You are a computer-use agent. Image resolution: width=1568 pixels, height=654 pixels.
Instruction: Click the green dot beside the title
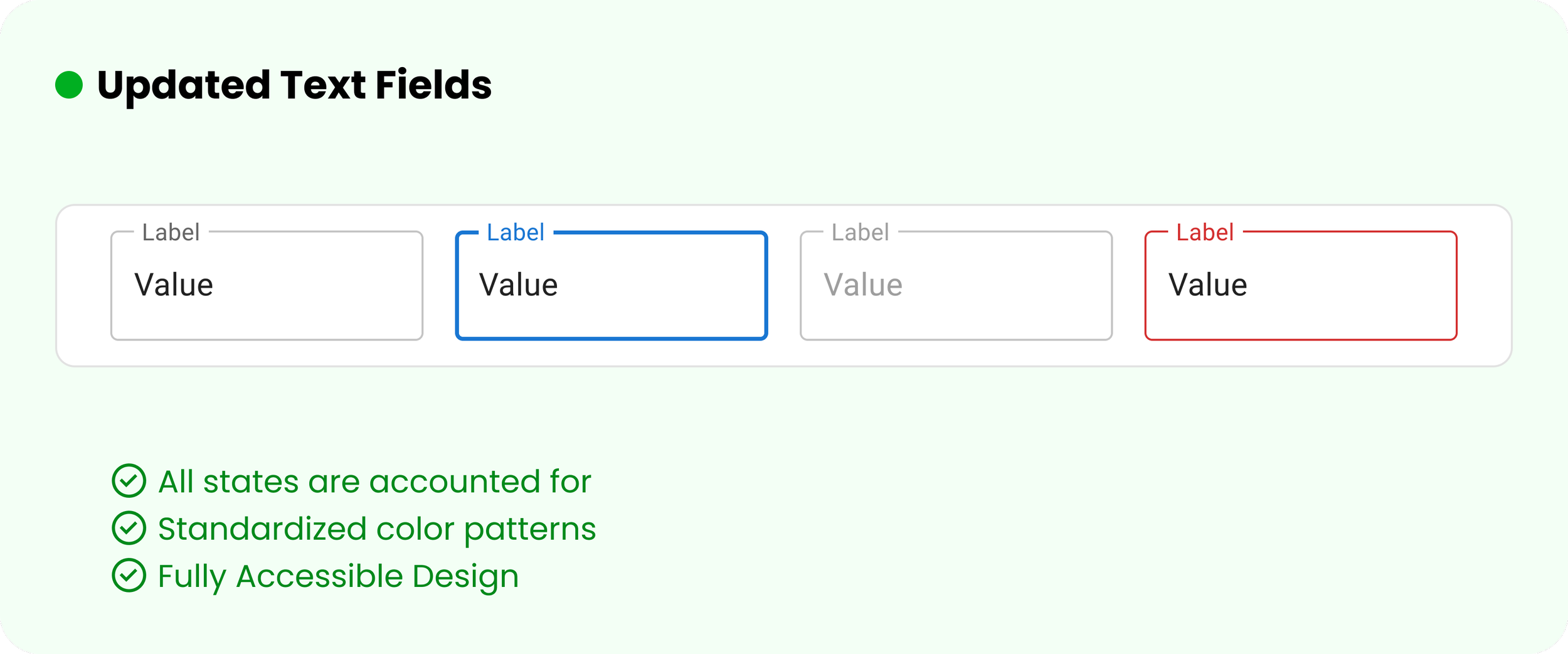(69, 85)
